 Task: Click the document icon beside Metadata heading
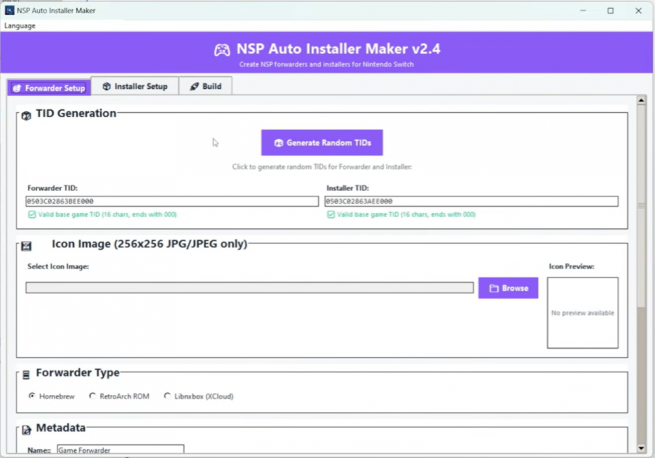pos(26,430)
